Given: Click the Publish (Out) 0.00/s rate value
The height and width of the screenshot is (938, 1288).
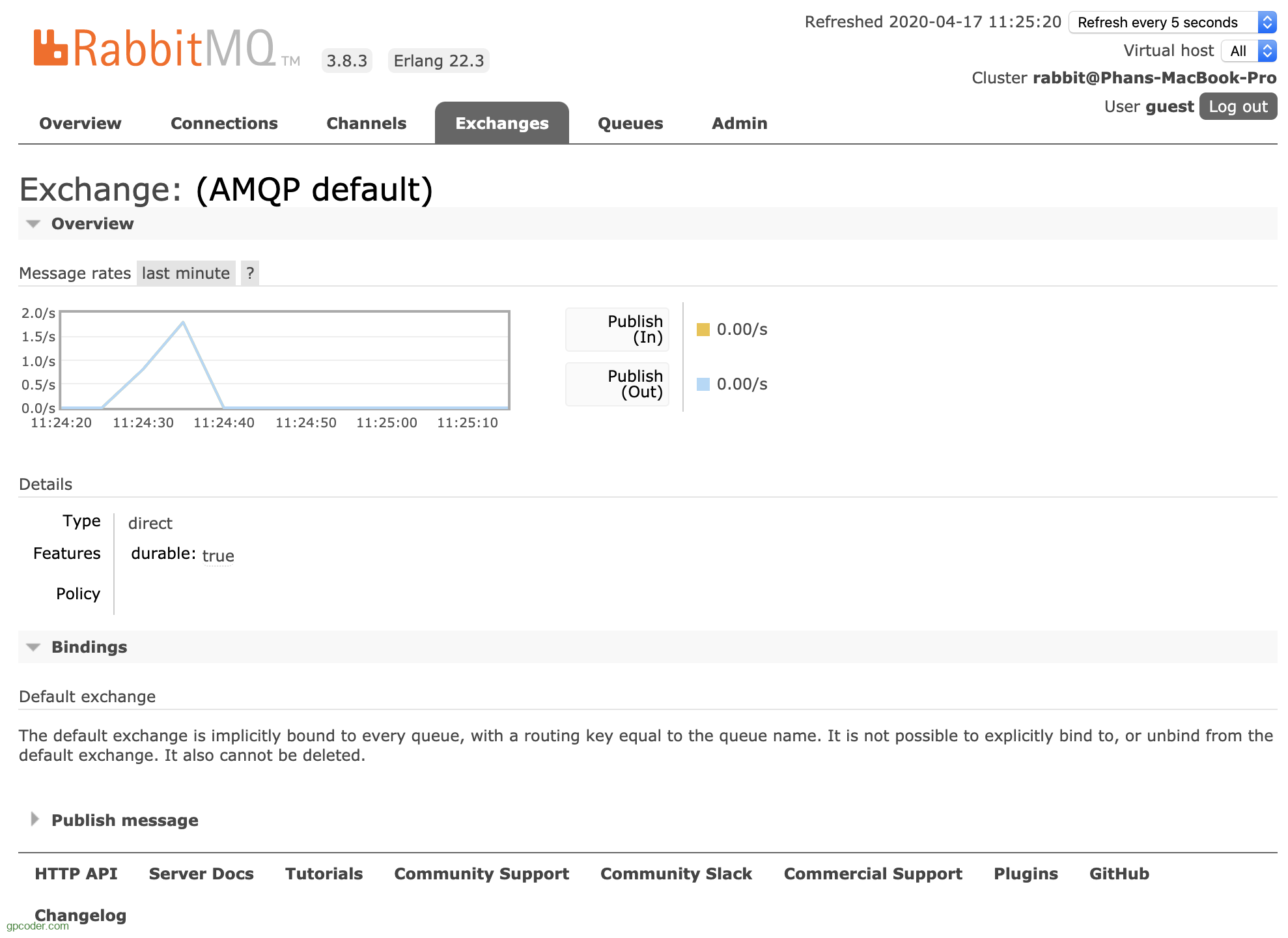Looking at the screenshot, I should click(742, 384).
